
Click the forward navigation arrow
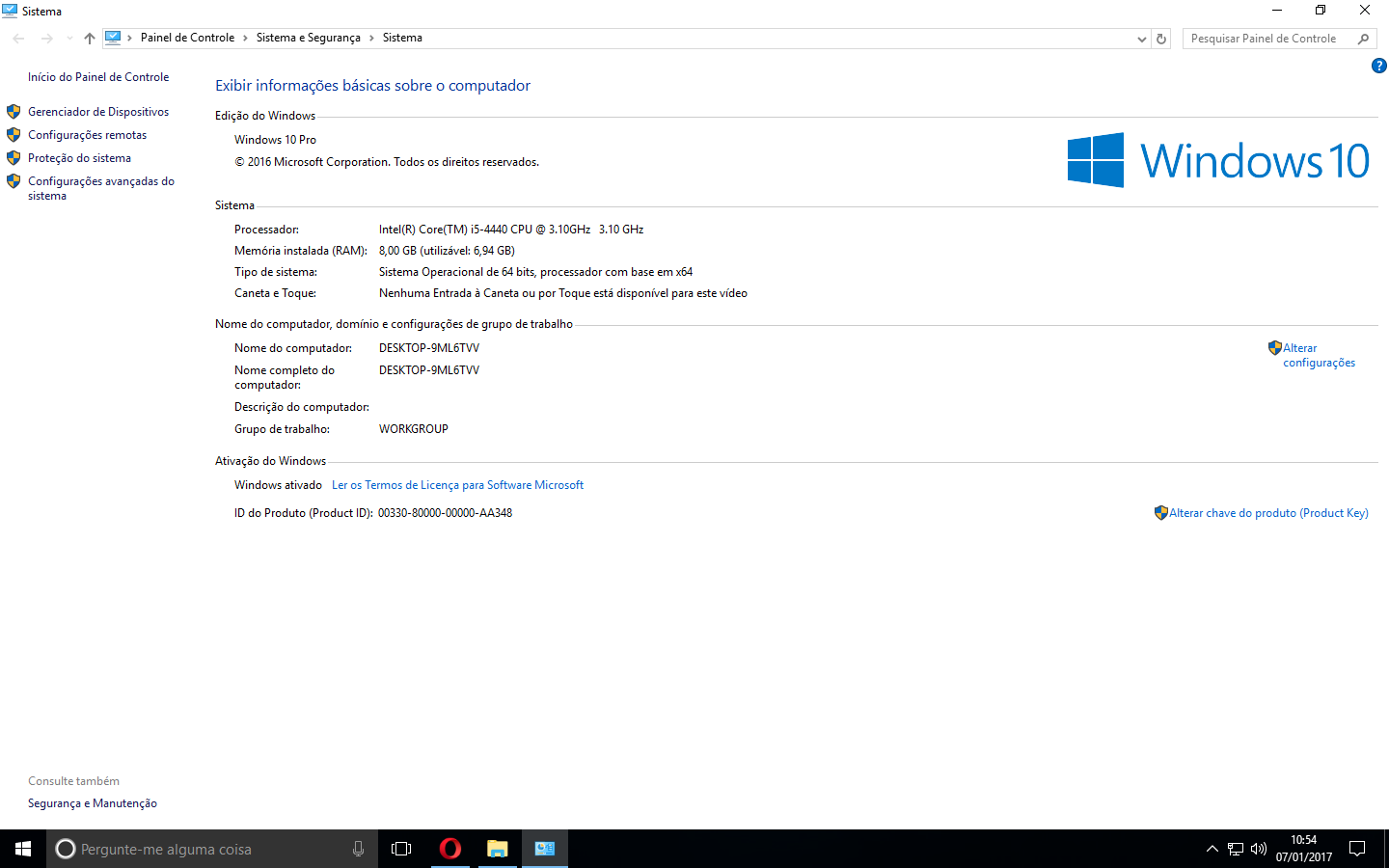(46, 39)
